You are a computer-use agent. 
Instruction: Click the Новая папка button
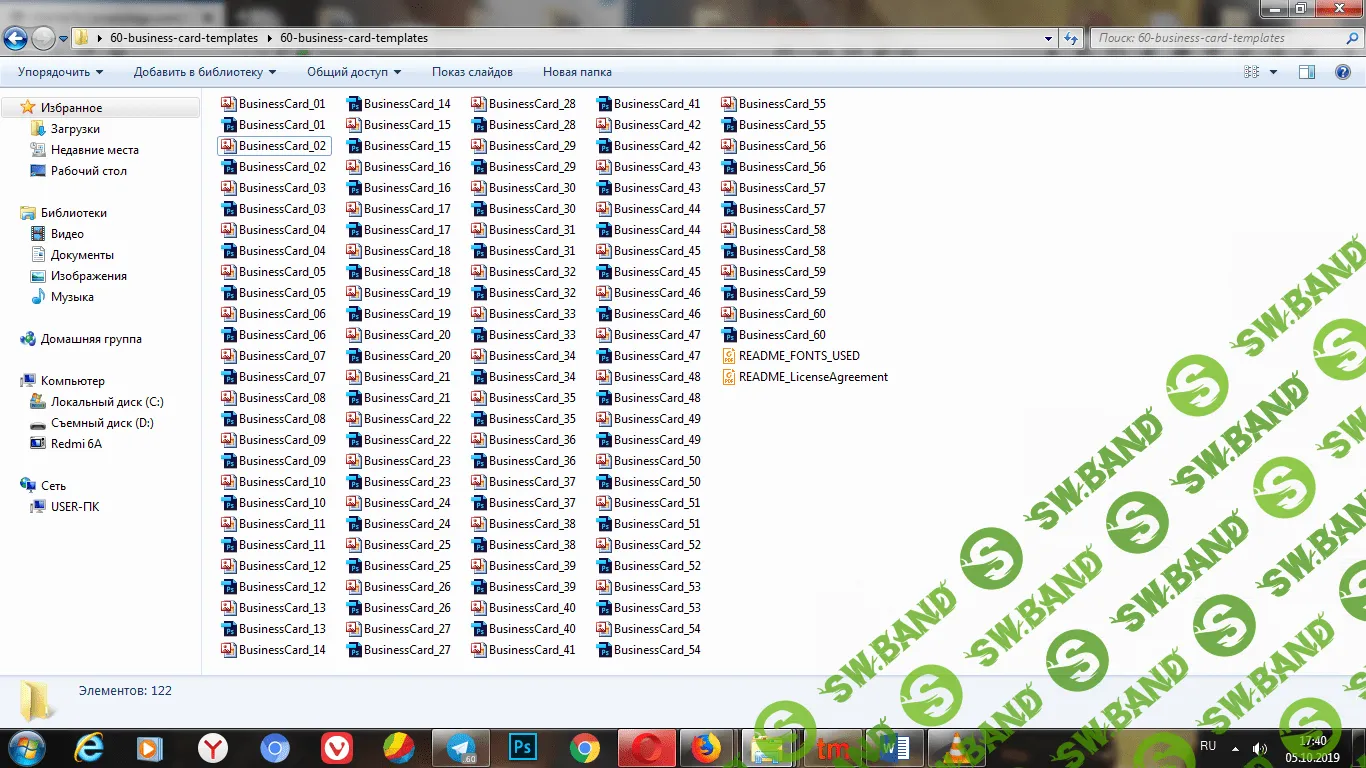[x=577, y=72]
